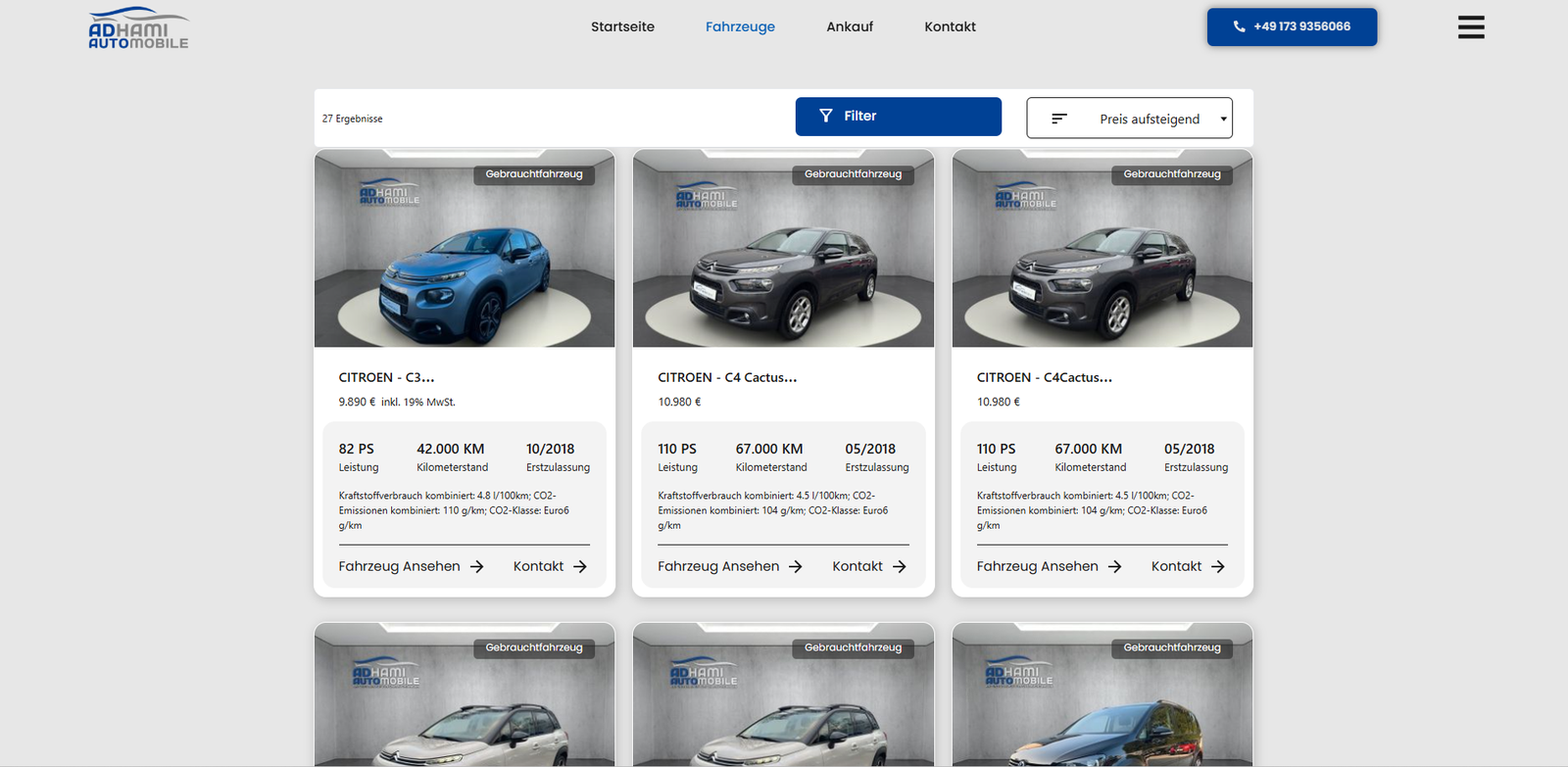Go to the Startseite menu item

click(x=622, y=26)
